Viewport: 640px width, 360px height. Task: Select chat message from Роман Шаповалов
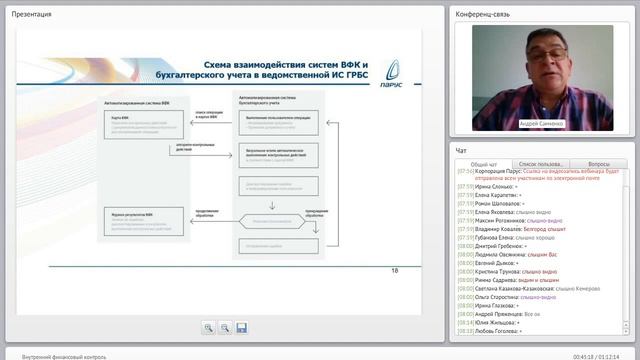[x=491, y=204]
